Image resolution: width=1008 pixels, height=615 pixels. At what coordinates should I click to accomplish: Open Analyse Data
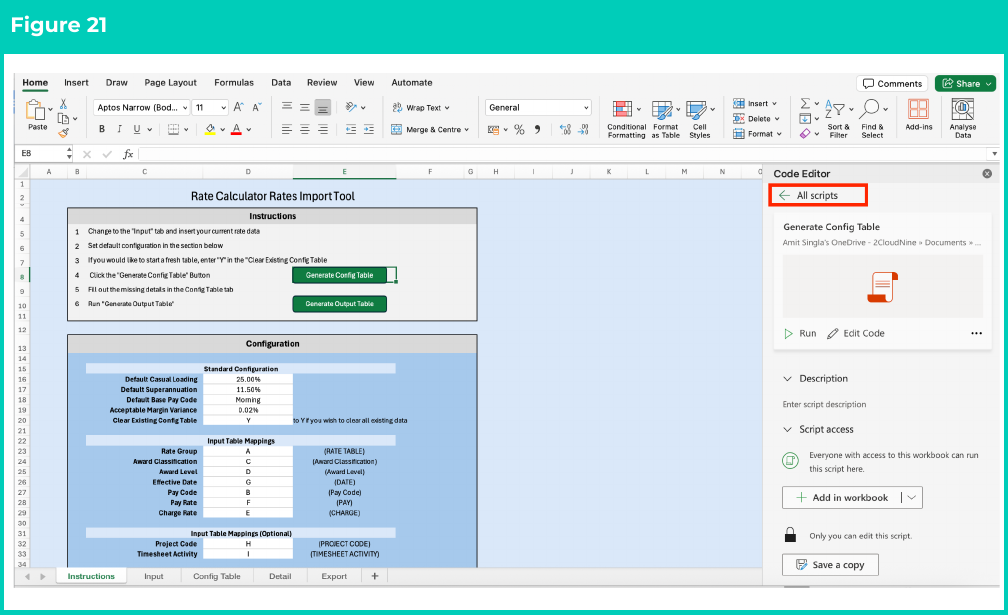pos(962,119)
